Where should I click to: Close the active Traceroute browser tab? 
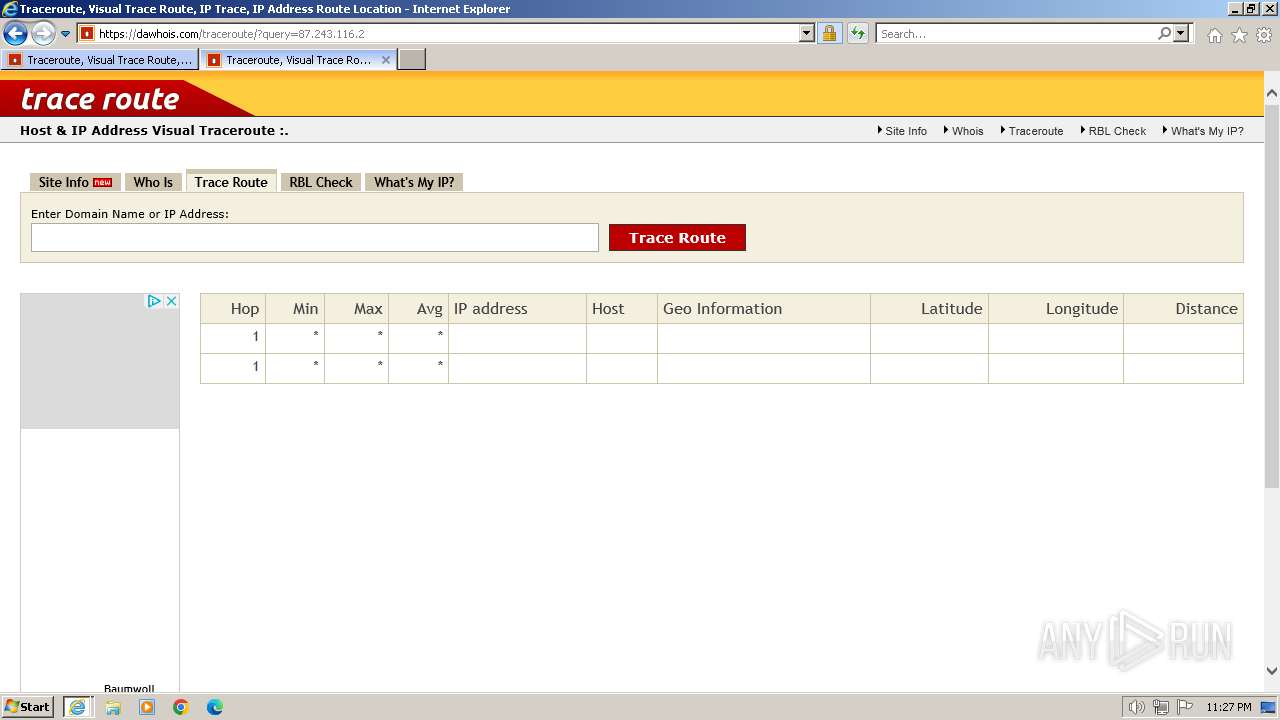pyautogui.click(x=386, y=60)
